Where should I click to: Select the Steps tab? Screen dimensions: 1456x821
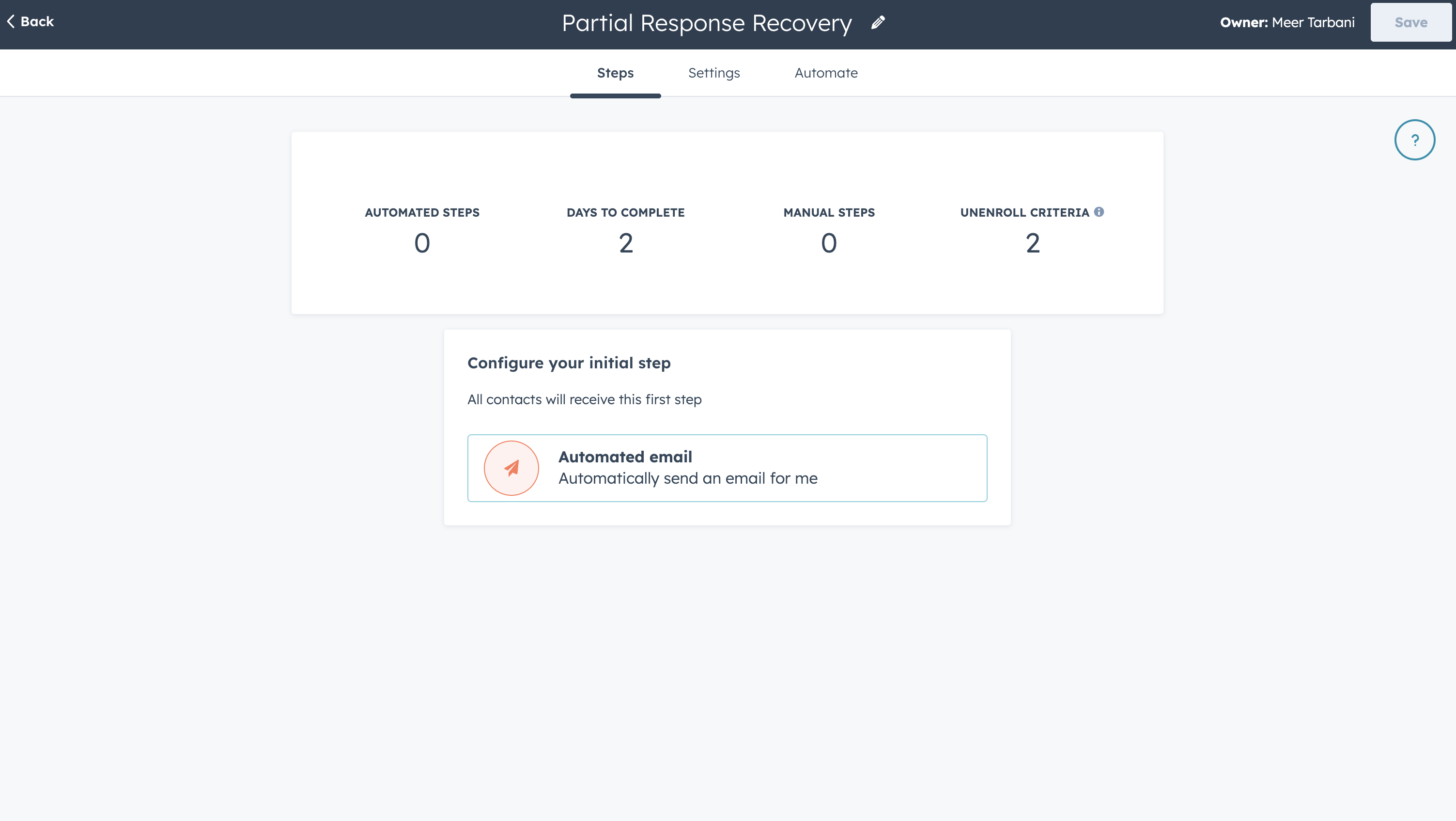click(x=615, y=72)
